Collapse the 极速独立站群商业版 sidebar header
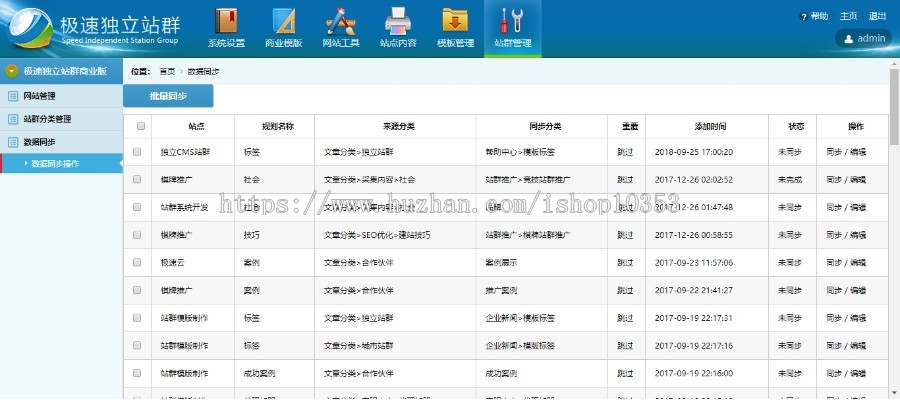The height and width of the screenshot is (402, 900). [x=11, y=72]
